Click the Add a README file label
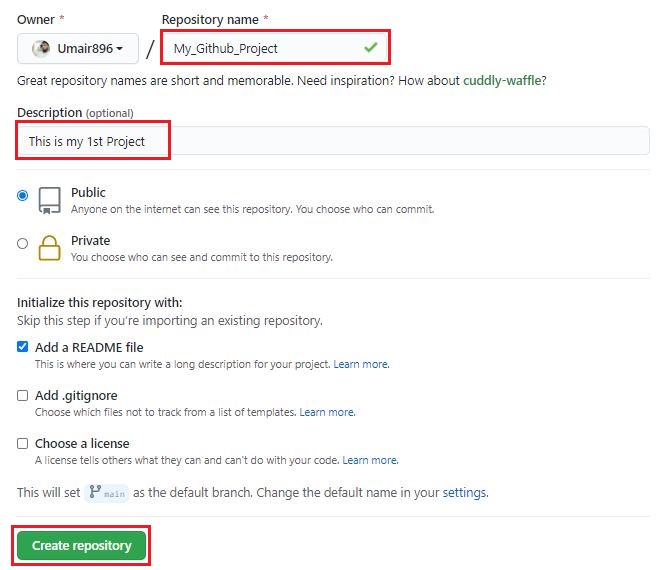Image resolution: width=663 pixels, height=570 pixels. pyautogui.click(x=89, y=347)
